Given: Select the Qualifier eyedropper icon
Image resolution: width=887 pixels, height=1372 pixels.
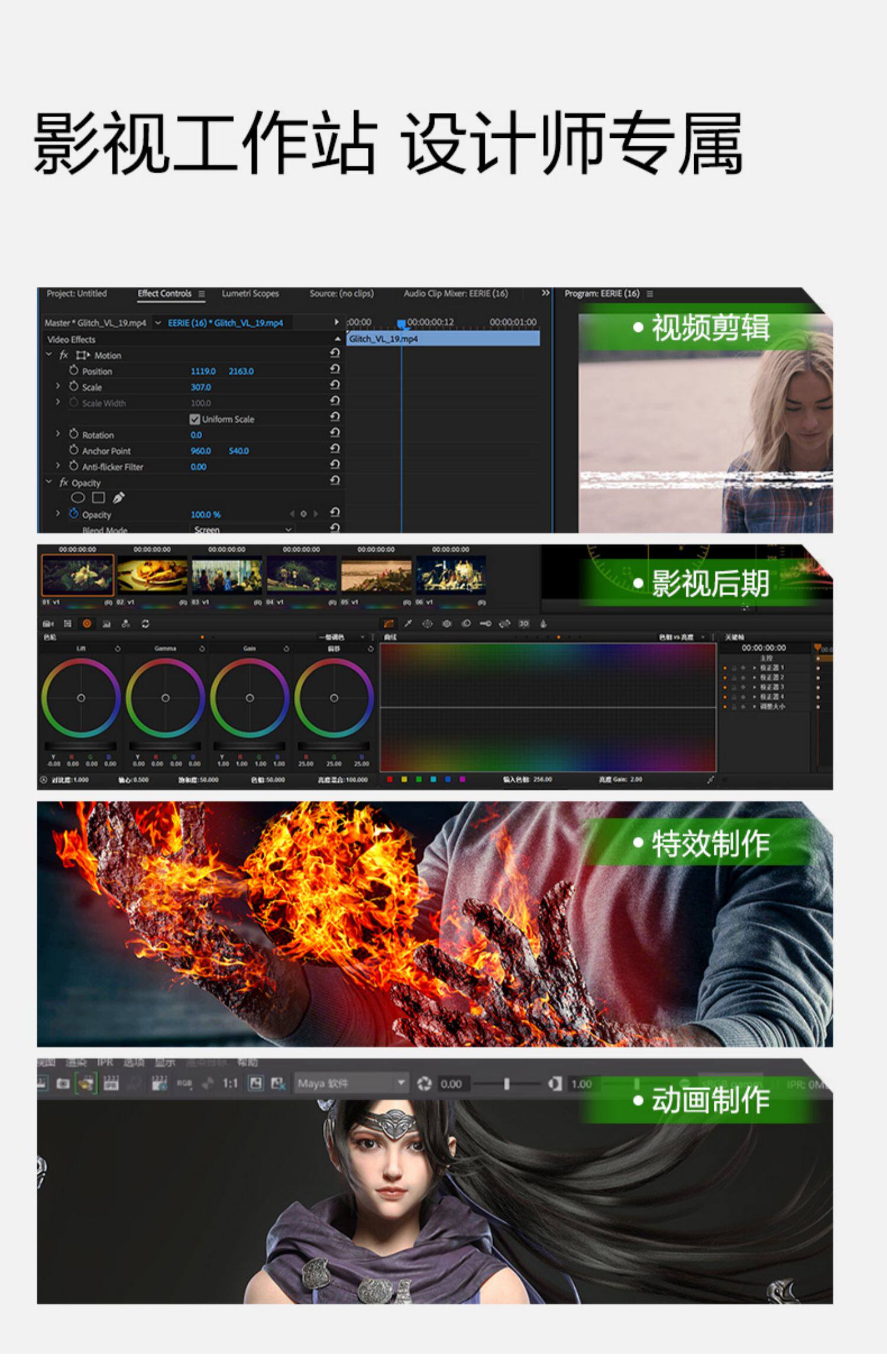Looking at the screenshot, I should click(408, 624).
